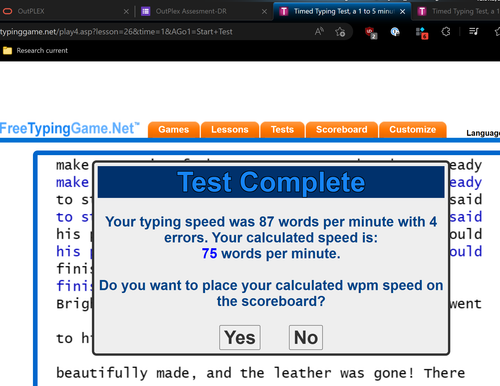Screen dimensions: 500x386
Task: Switch to the OutPLEX browser tab
Action: click(65, 11)
